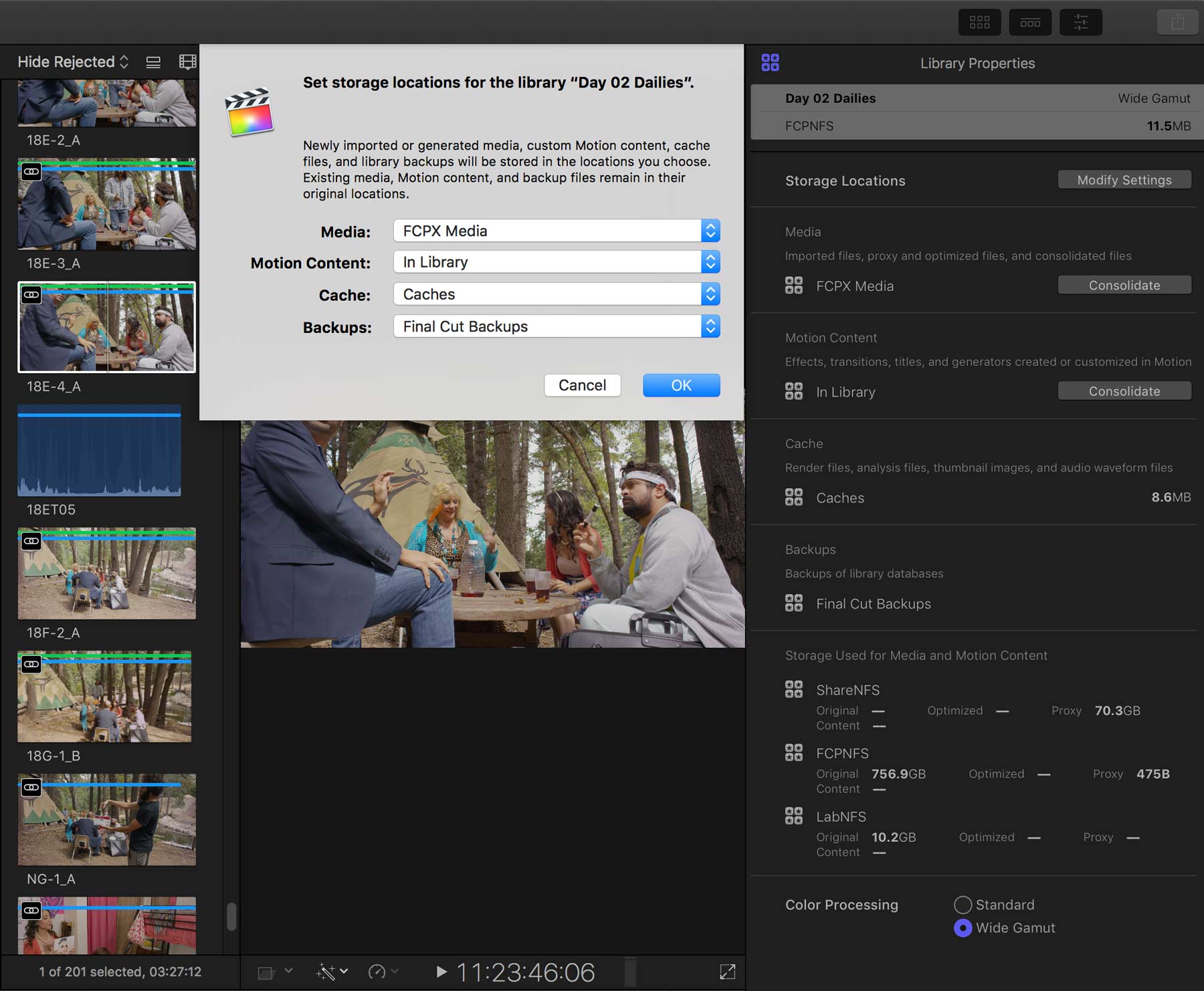
Task: Select the 18G-1_B clip thumbnail
Action: pyautogui.click(x=104, y=697)
